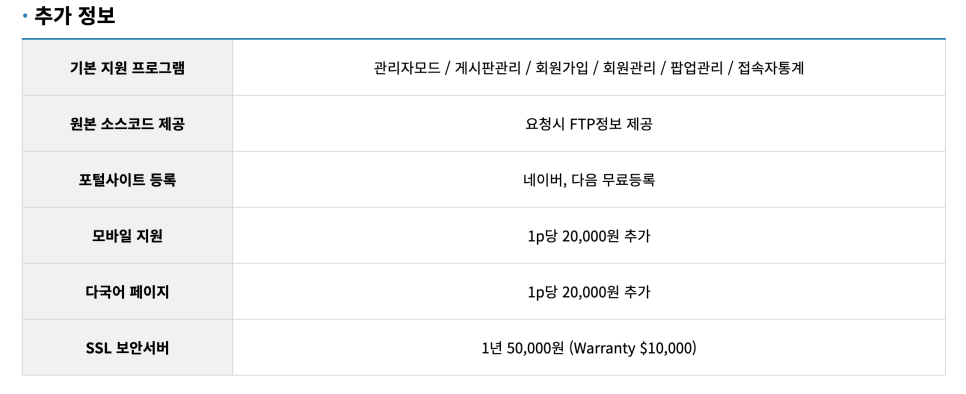Select the SSL 보안서버 row header
The width and height of the screenshot is (966, 394).
pos(128,348)
